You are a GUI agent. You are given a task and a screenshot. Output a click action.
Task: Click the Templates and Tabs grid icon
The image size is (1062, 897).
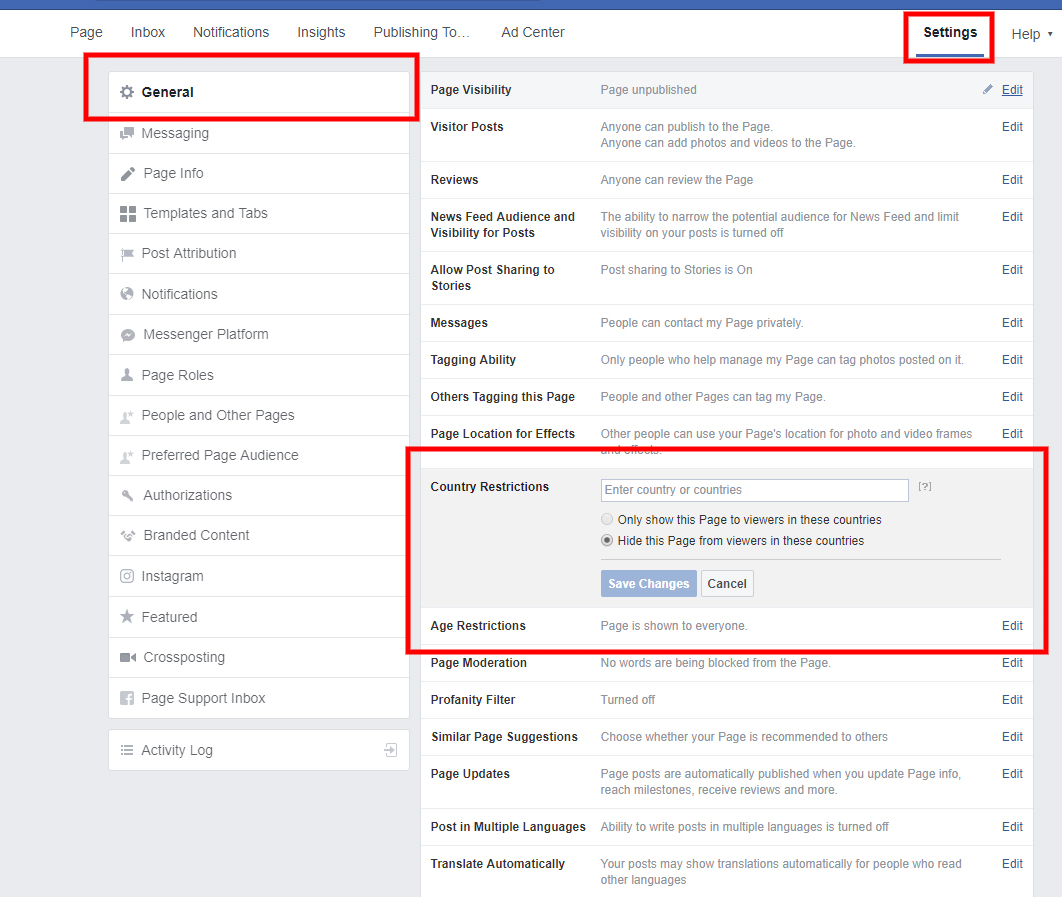(x=127, y=214)
